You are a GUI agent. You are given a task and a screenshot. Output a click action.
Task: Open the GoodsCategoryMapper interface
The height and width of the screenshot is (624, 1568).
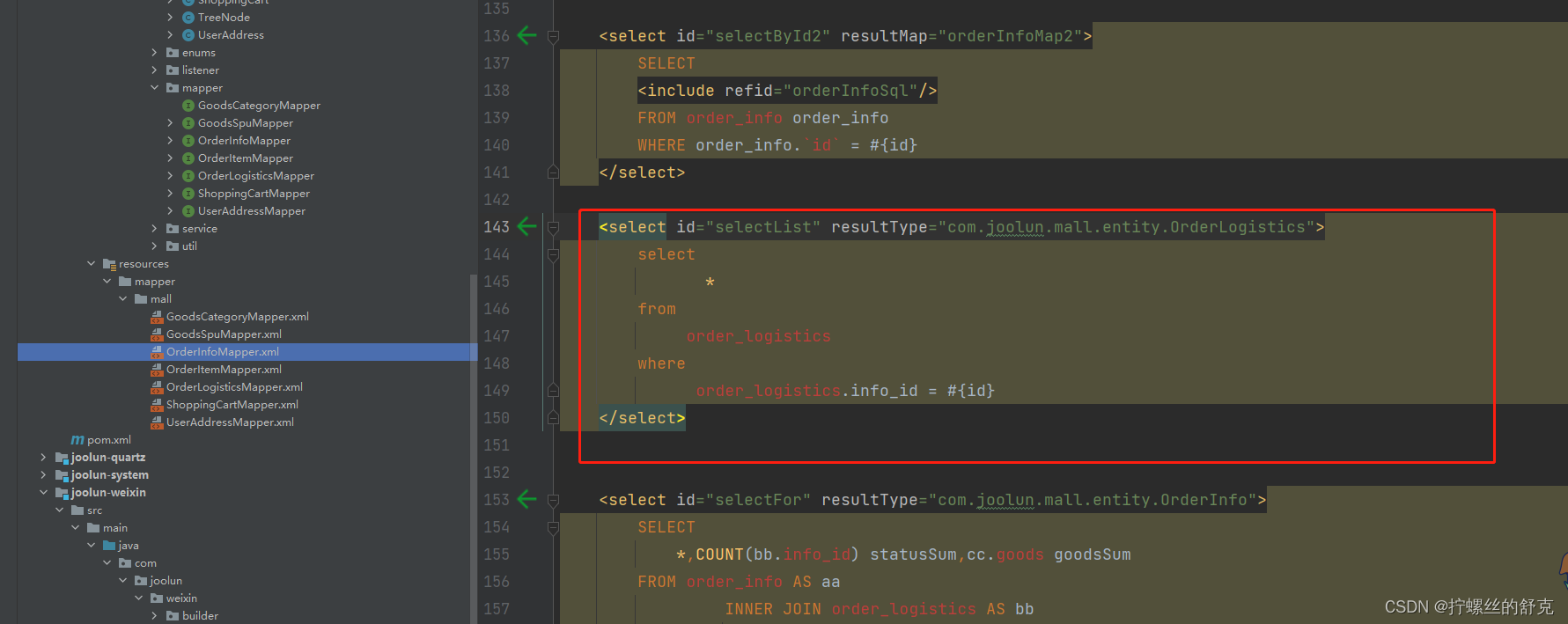259,105
